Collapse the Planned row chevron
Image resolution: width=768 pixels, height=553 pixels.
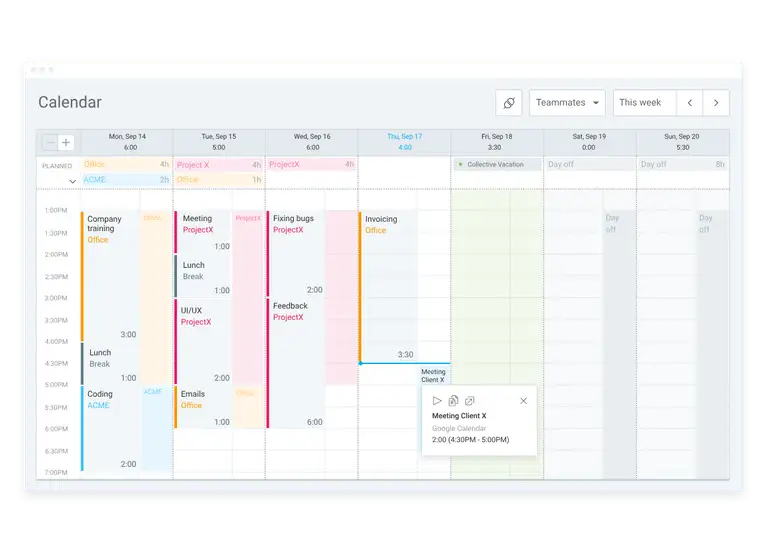(x=72, y=181)
